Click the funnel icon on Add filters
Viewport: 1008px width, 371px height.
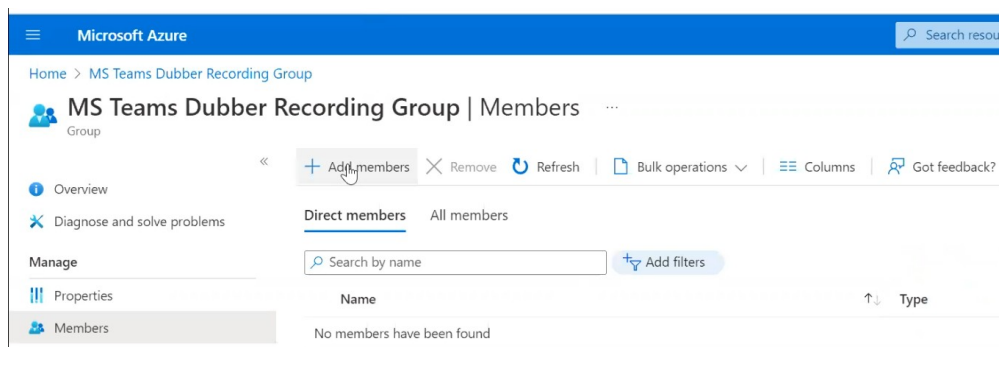pos(632,262)
